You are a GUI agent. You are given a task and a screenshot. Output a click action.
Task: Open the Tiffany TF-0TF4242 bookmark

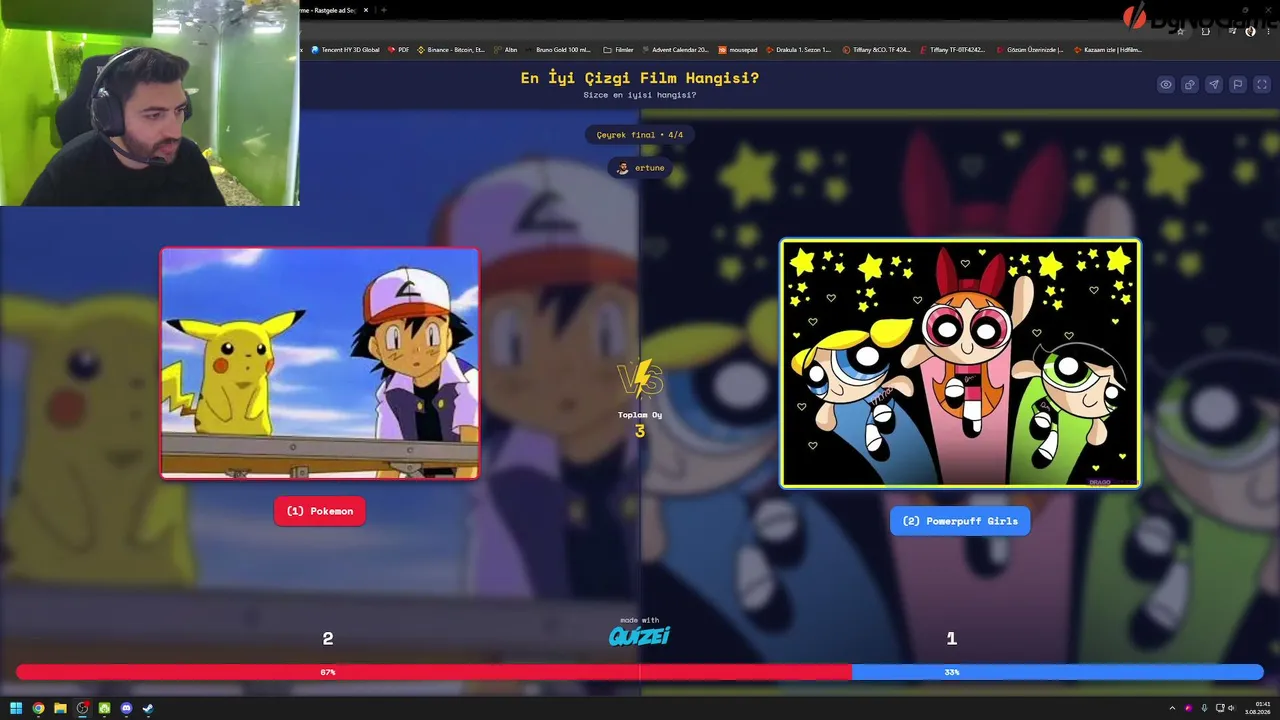[952, 49]
